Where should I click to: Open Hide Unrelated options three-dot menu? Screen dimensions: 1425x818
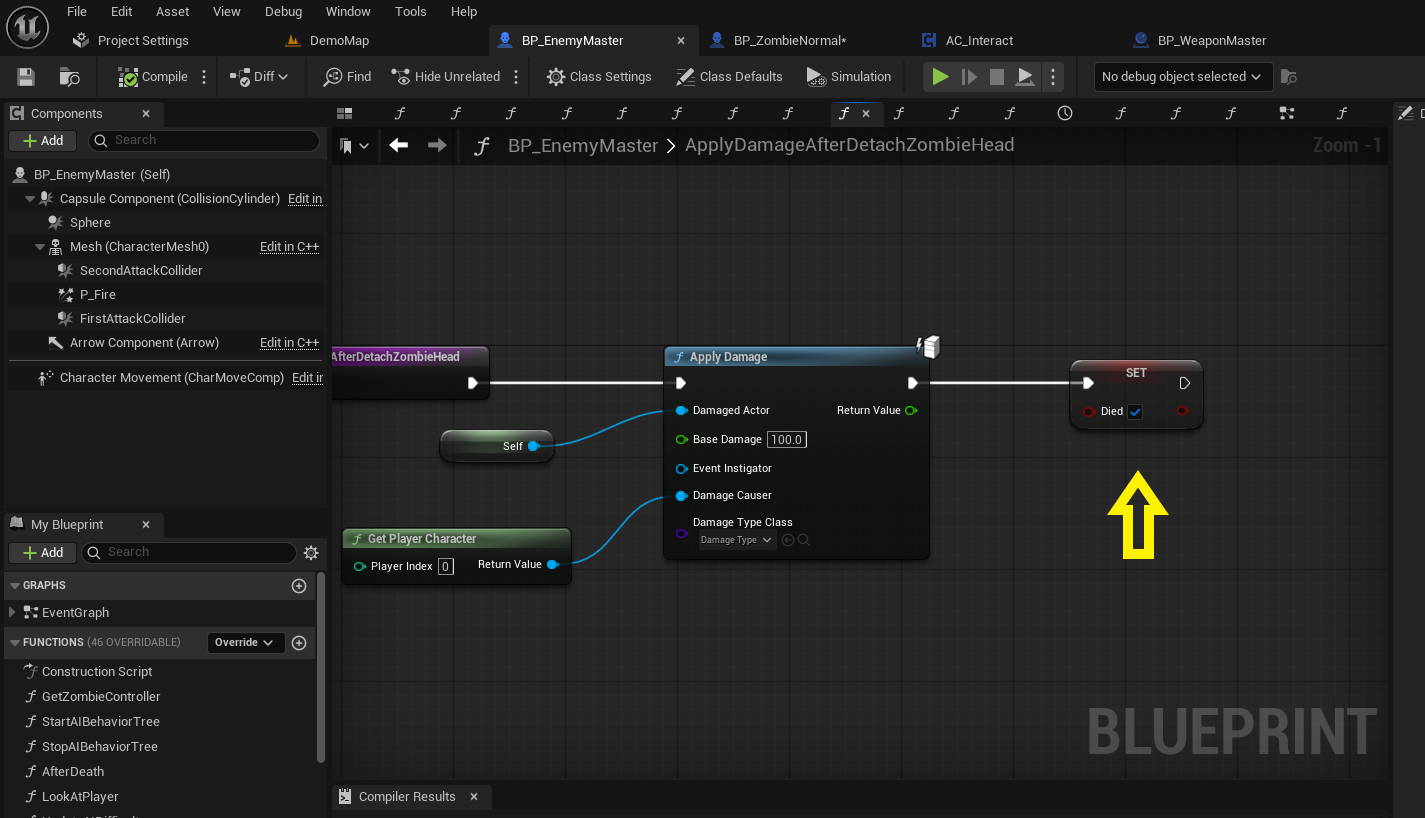point(516,77)
